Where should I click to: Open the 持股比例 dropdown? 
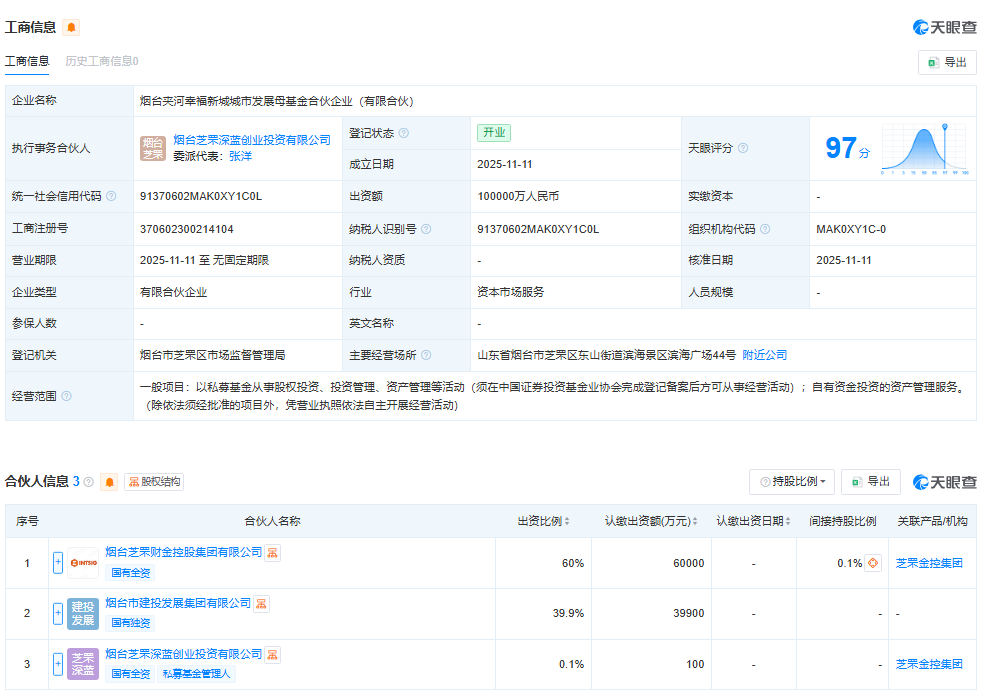792,482
